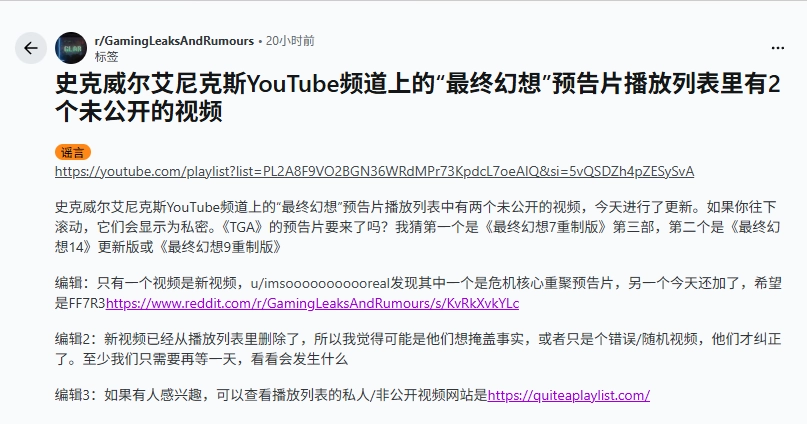This screenshot has width=807, height=424.
Task: Click the 编辑3： paragraph text
Action: [x=353, y=395]
